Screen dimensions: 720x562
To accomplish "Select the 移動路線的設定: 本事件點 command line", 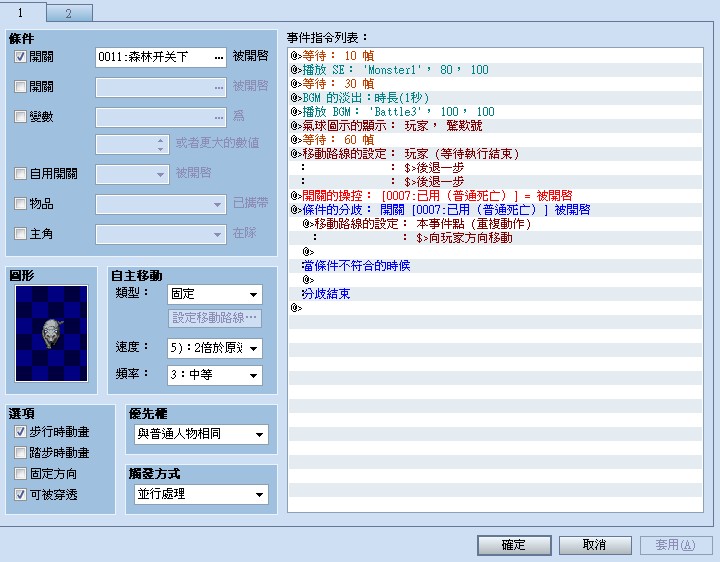I will tap(495, 224).
